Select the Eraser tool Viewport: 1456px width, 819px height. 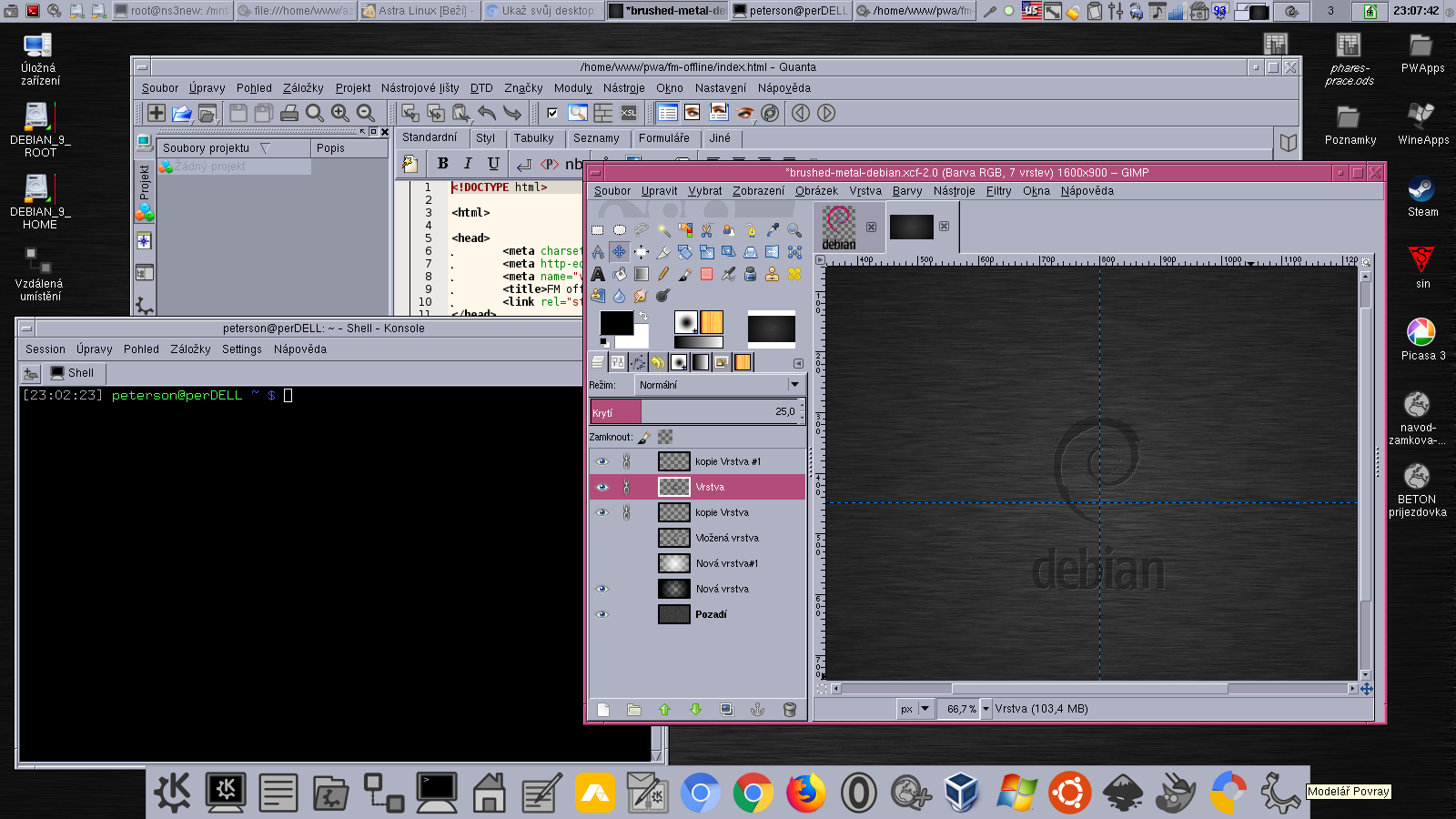tap(706, 275)
